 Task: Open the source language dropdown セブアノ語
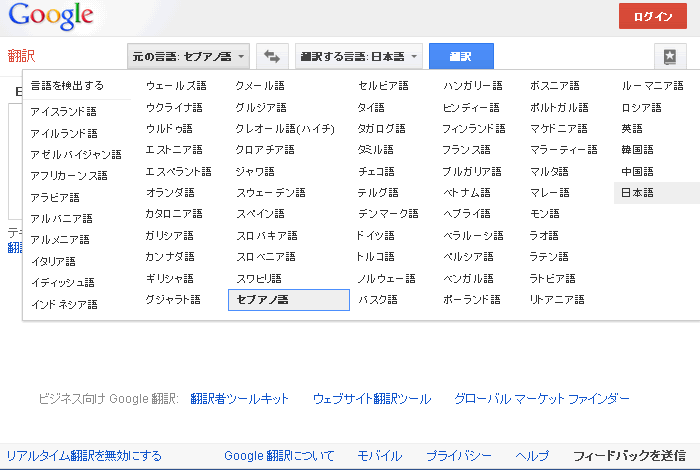point(188,56)
